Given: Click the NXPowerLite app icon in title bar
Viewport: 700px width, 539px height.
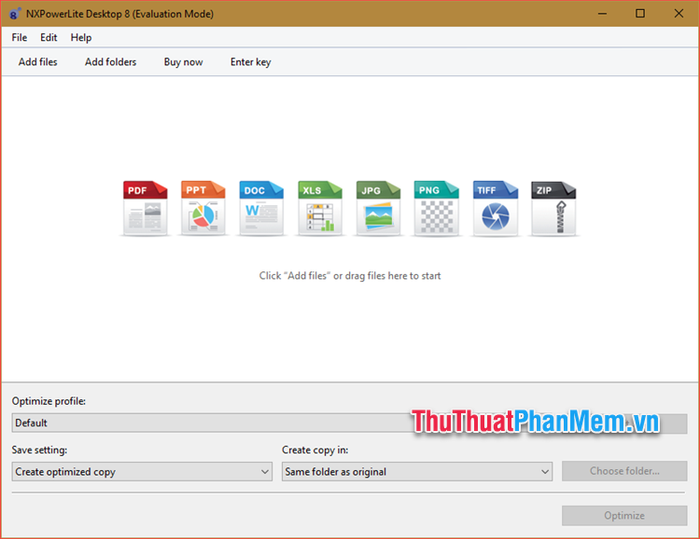Looking at the screenshot, I should pyautogui.click(x=16, y=13).
